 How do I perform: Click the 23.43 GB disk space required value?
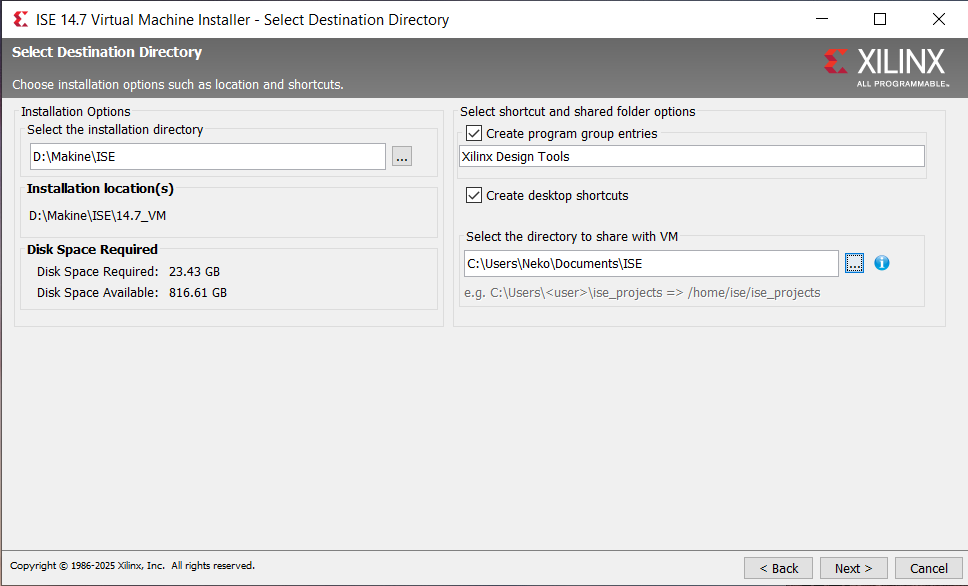click(194, 271)
